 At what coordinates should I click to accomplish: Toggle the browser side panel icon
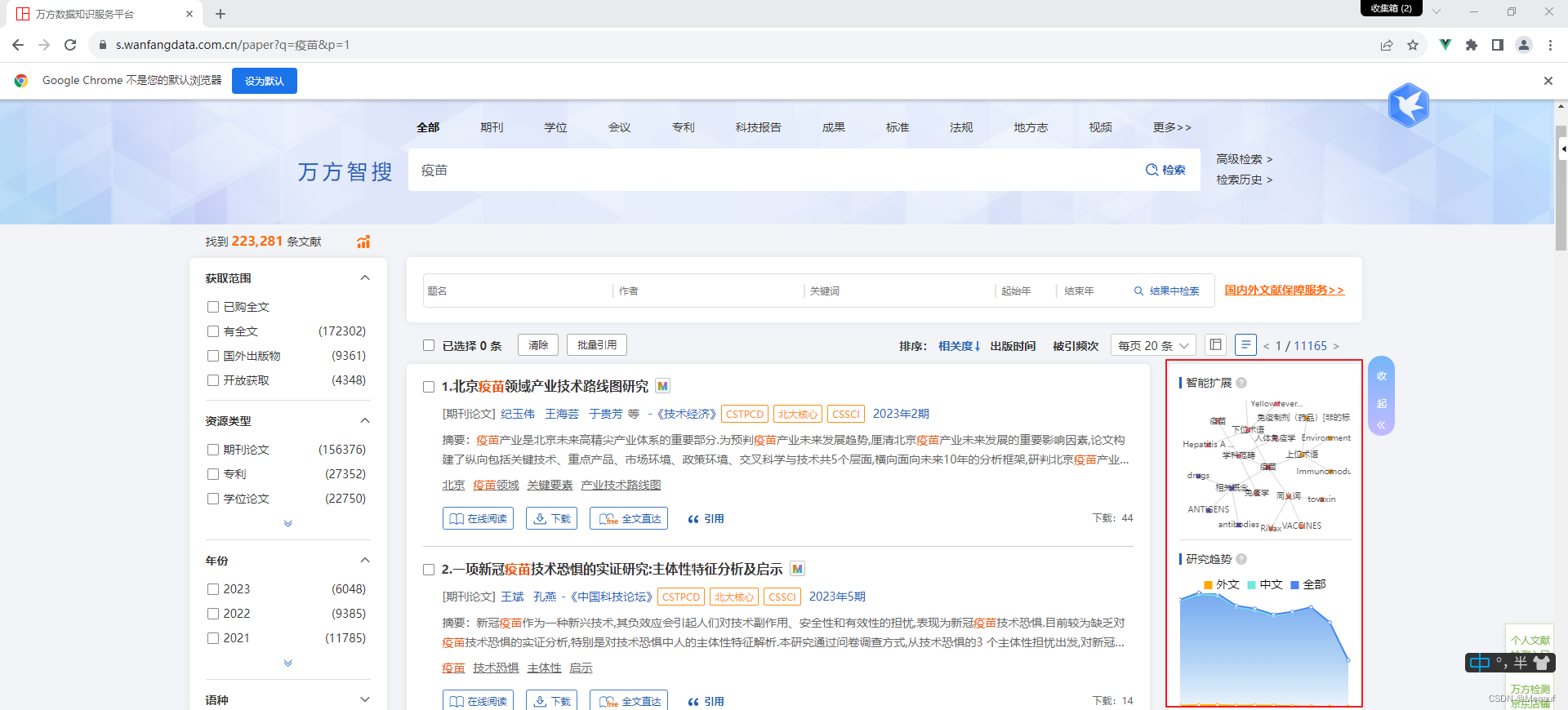coord(1498,45)
